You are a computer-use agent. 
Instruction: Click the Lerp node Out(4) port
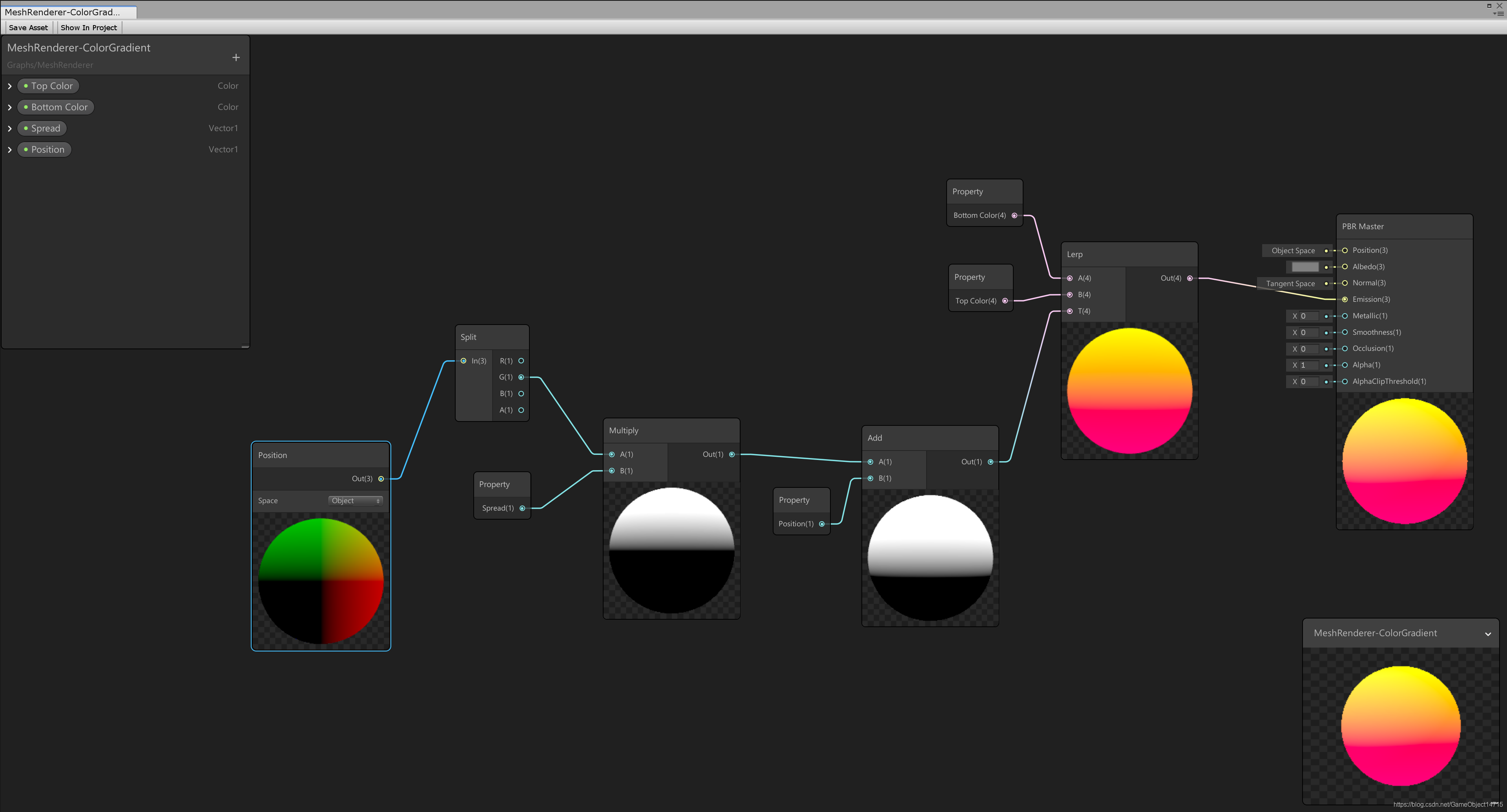coord(1190,279)
